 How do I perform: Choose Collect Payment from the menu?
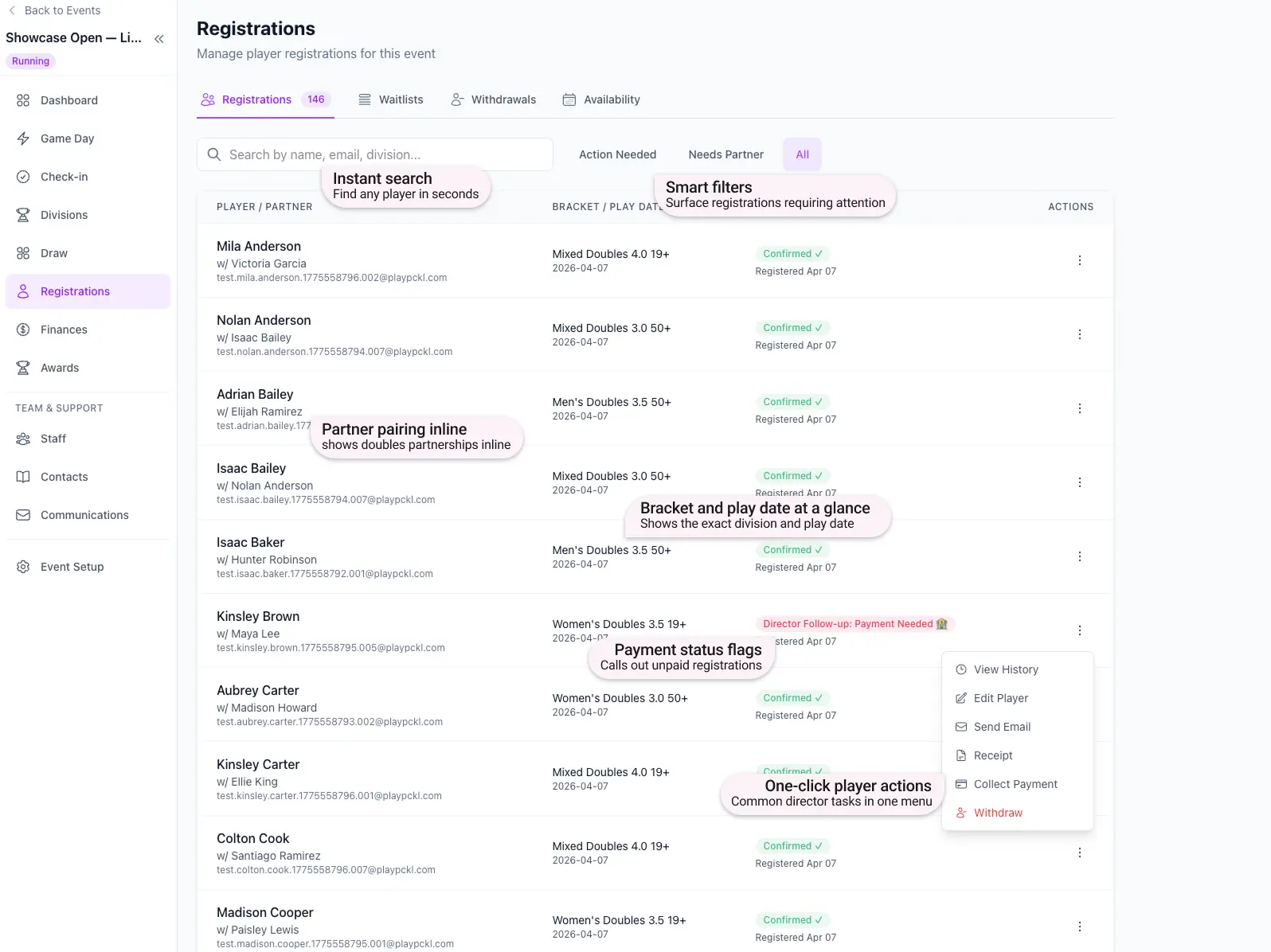pos(1015,784)
